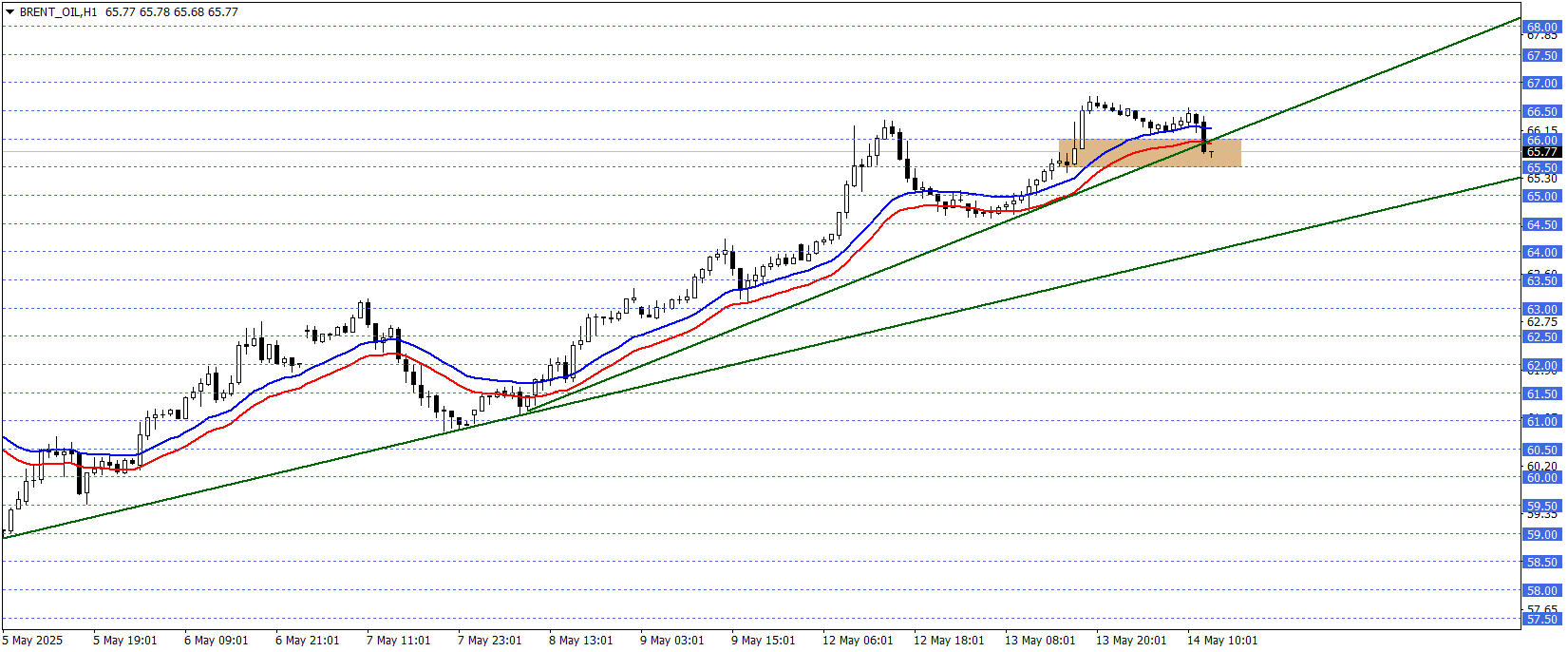The width and height of the screenshot is (1568, 652).
Task: Click the 59.00 price level label
Action: [x=1541, y=535]
